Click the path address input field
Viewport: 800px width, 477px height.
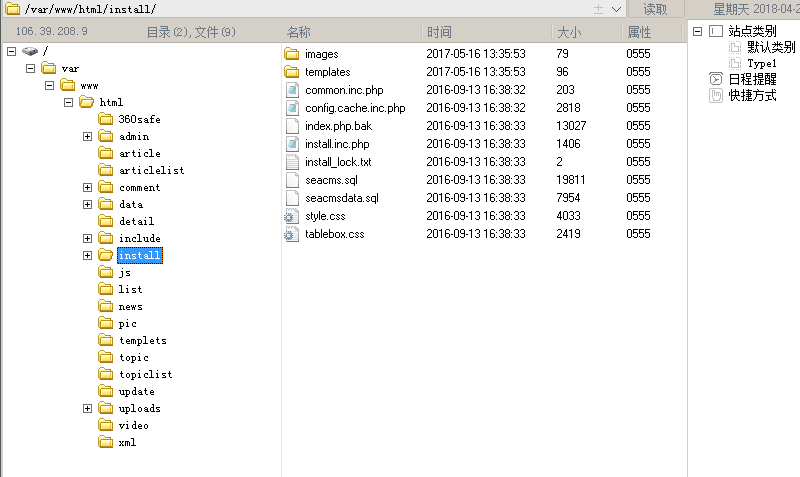coord(300,9)
